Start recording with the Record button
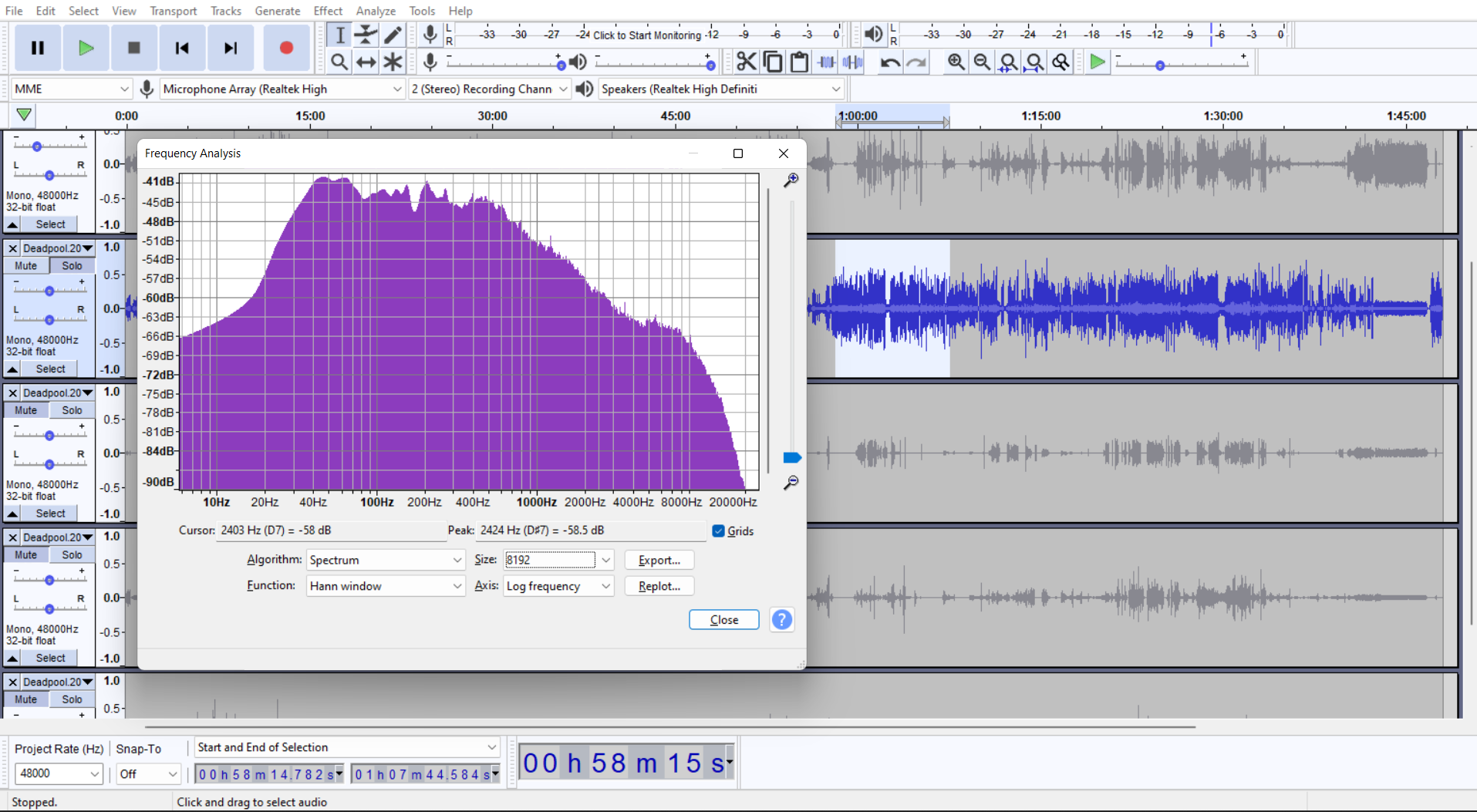Viewport: 1477px width, 812px height. coord(286,48)
